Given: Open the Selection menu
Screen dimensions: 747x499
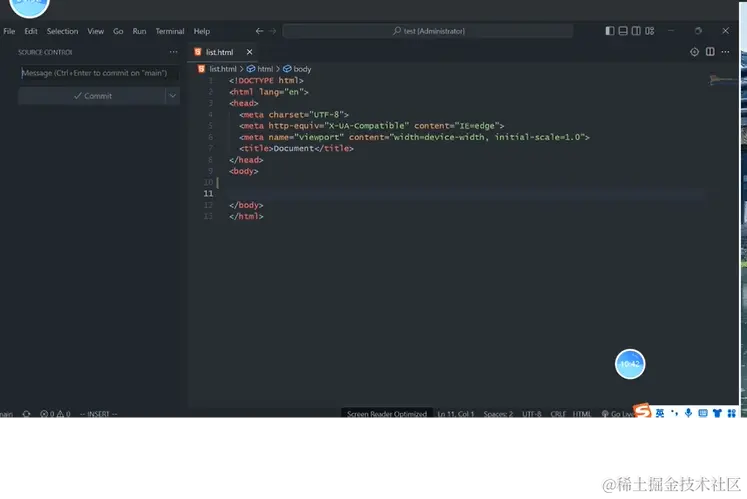Looking at the screenshot, I should pyautogui.click(x=62, y=31).
